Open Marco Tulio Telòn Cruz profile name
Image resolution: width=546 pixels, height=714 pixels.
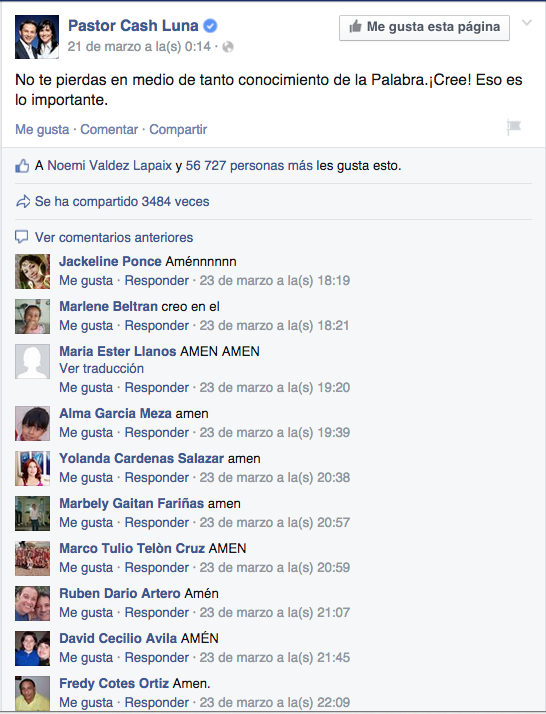coord(132,548)
